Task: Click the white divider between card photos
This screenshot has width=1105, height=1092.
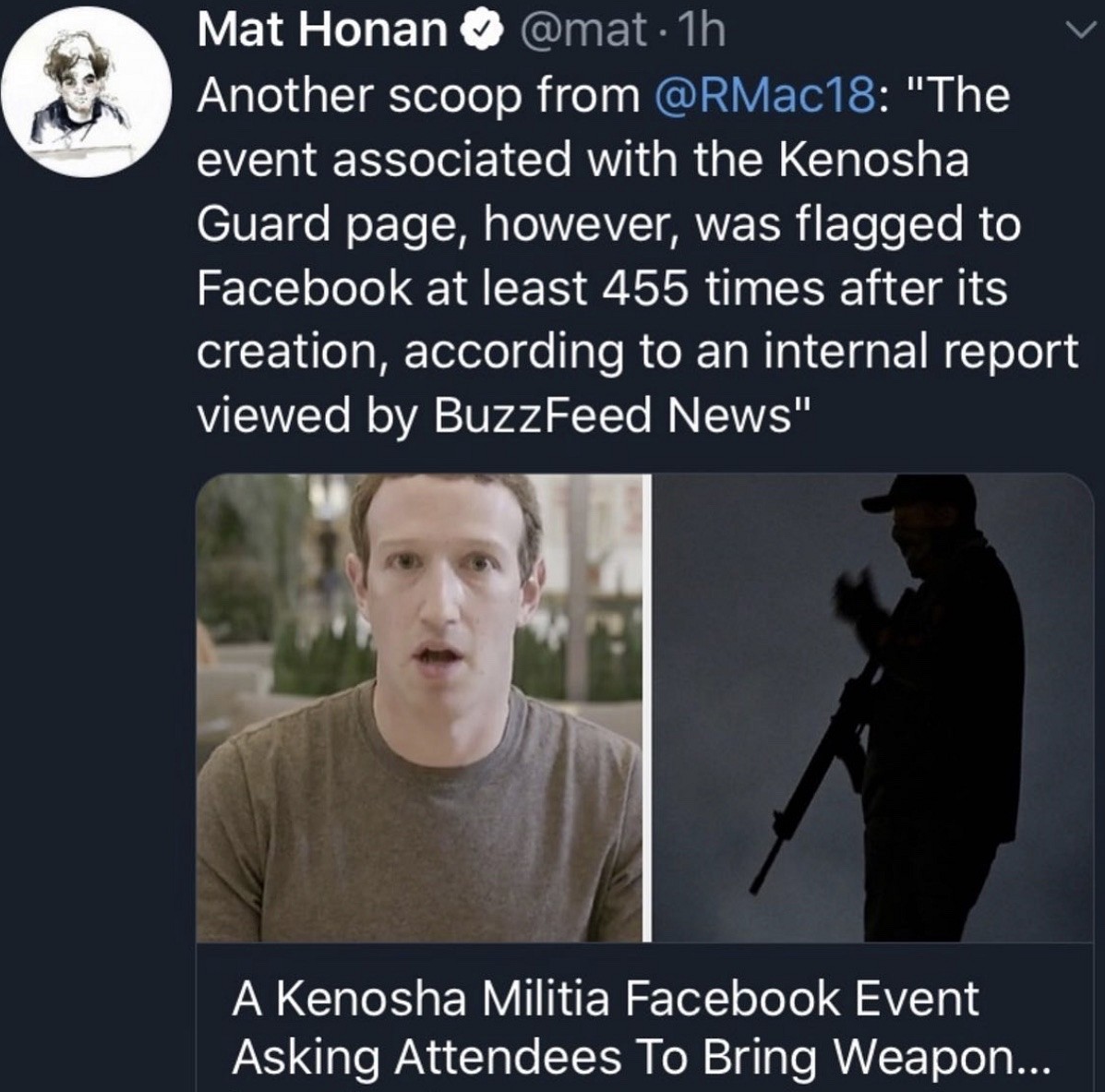Action: pos(653,707)
